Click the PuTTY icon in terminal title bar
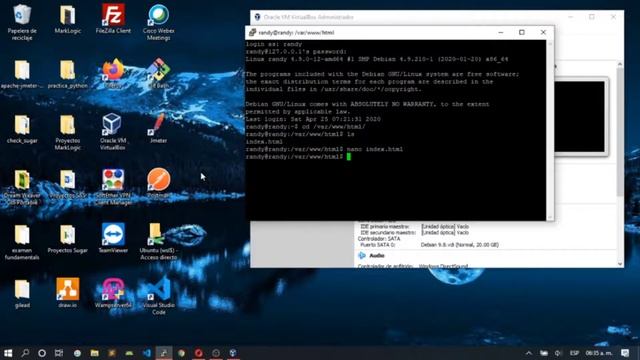The width and height of the screenshot is (640, 360). 252,32
